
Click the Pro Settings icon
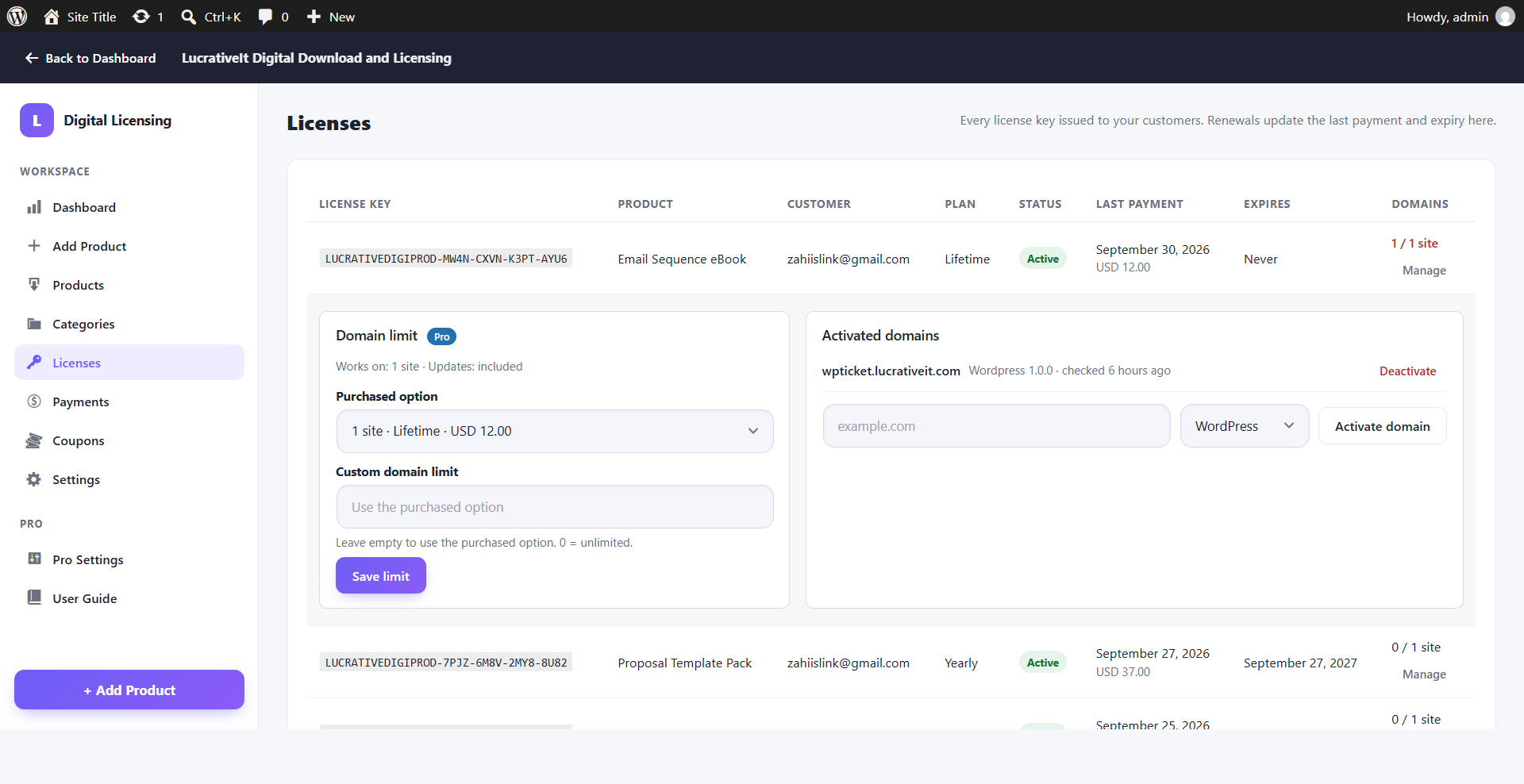[34, 559]
